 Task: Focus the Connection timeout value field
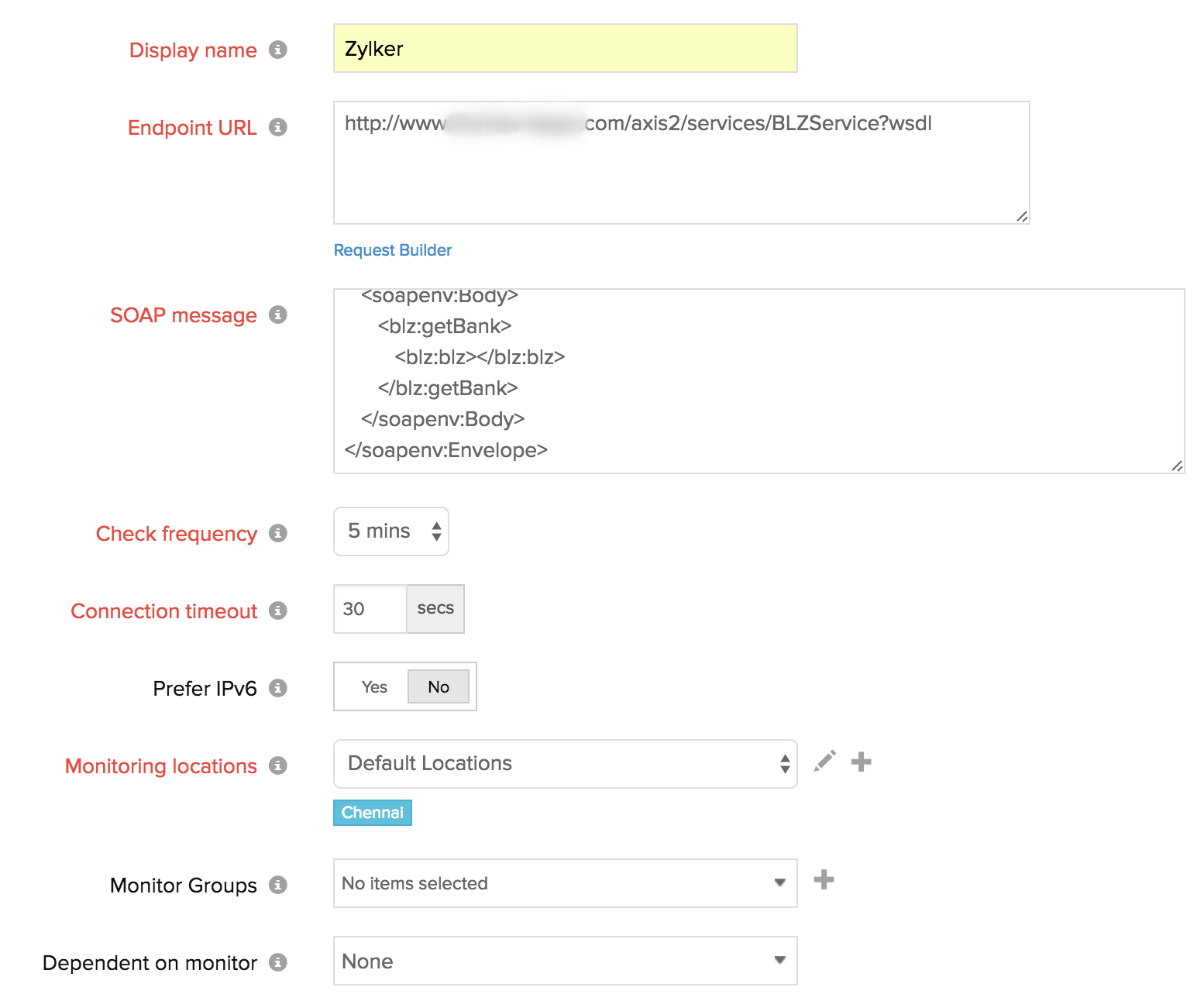tap(370, 609)
